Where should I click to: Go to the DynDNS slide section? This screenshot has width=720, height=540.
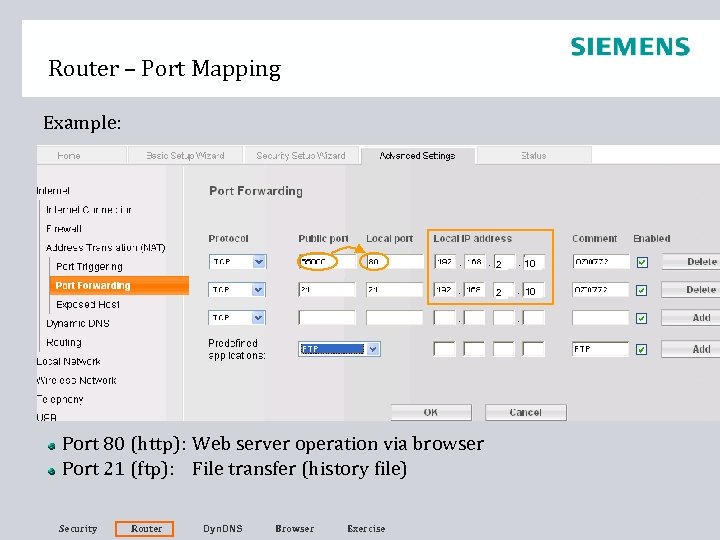point(223,529)
